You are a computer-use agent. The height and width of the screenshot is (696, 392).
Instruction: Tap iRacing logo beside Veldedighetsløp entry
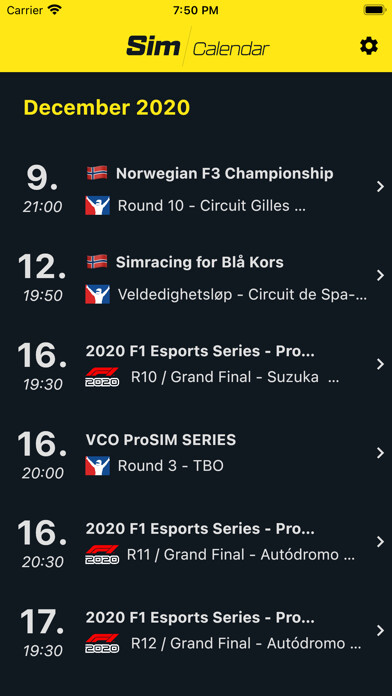point(97,294)
